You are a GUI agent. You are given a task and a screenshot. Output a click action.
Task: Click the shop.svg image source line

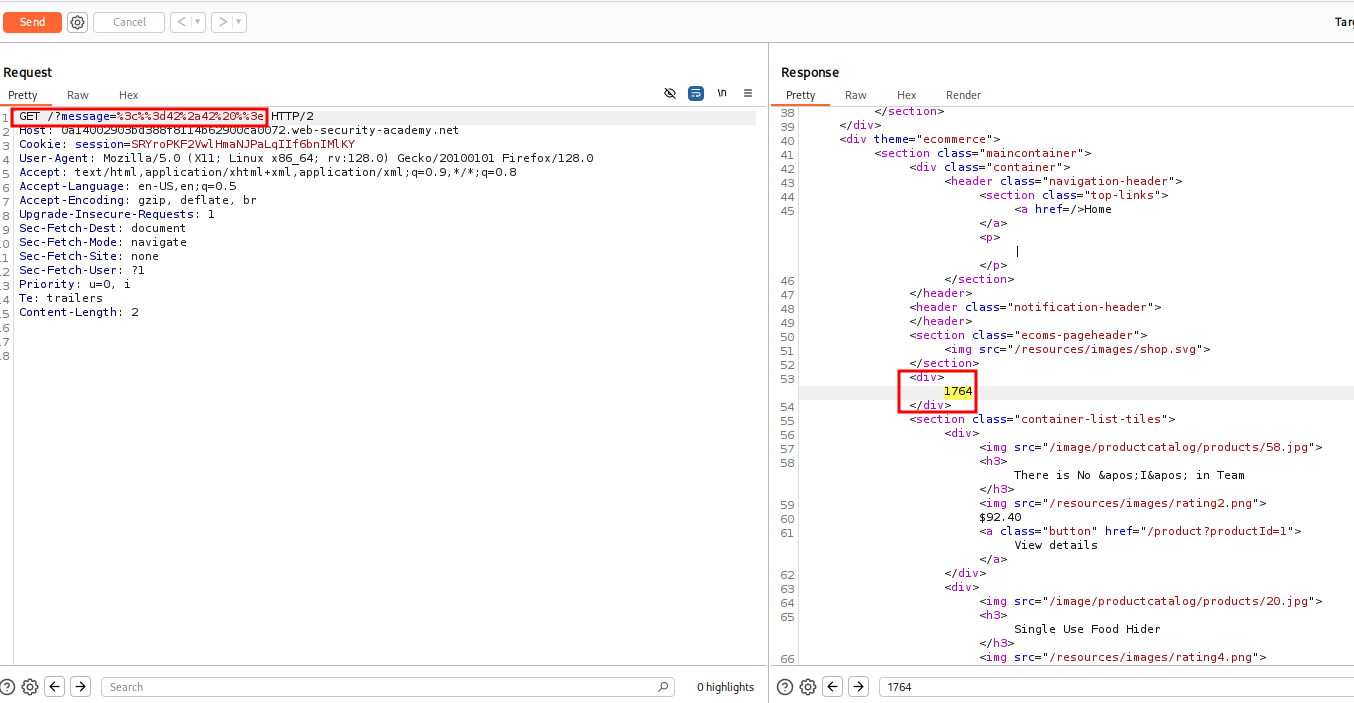1078,349
